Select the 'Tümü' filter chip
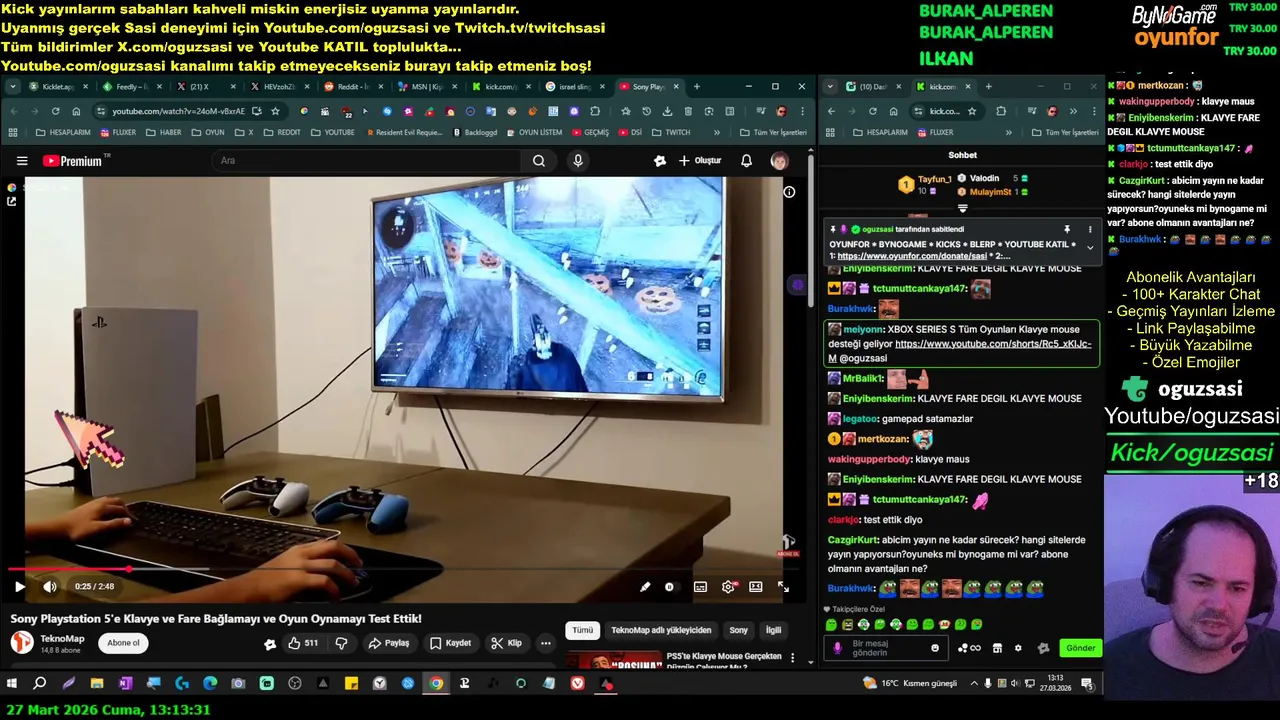 click(582, 630)
